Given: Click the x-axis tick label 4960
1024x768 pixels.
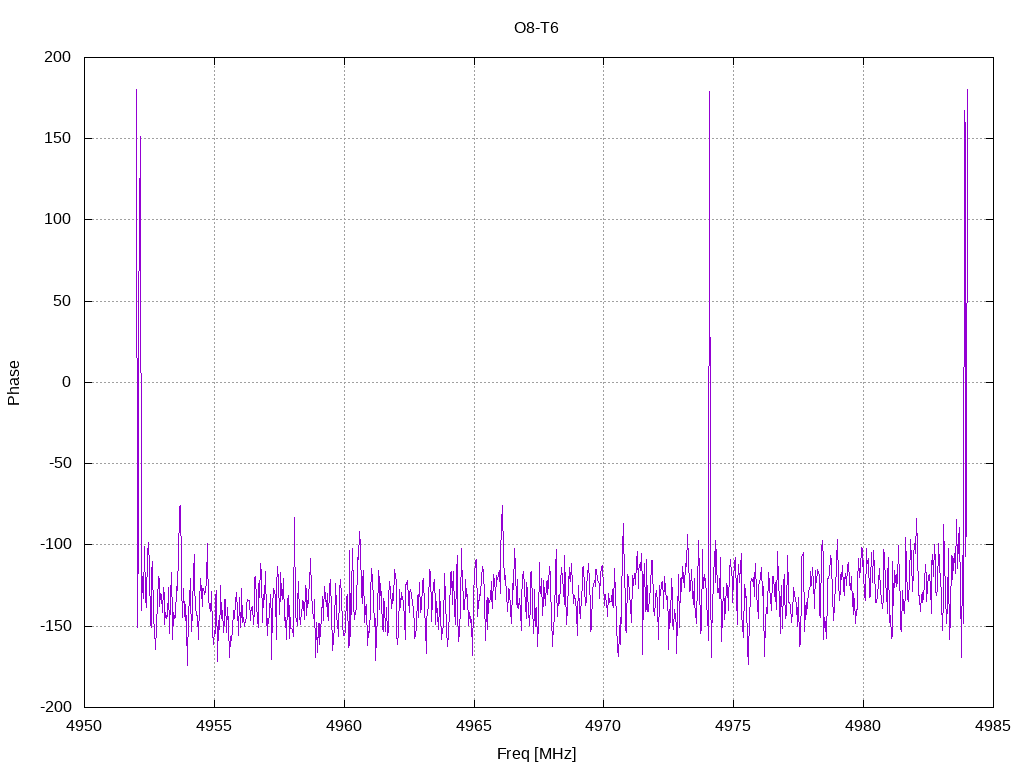Looking at the screenshot, I should click(344, 726).
